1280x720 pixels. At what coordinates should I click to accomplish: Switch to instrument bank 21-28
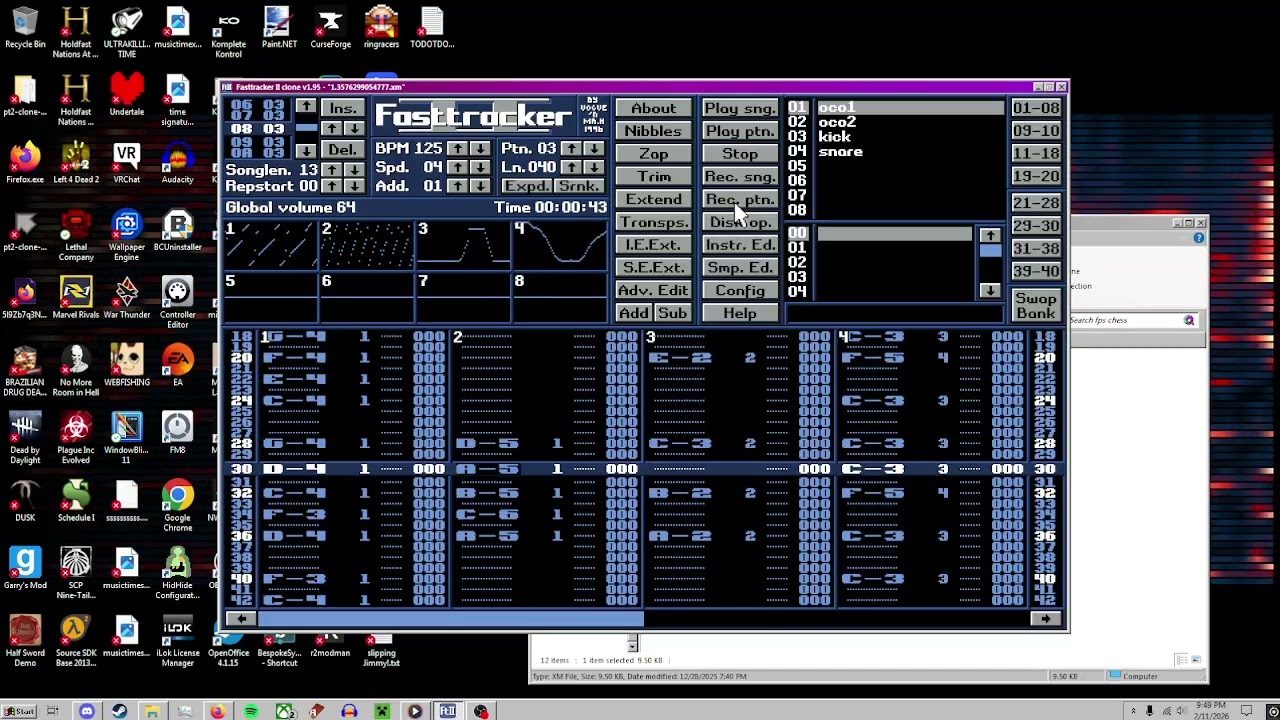(x=1036, y=203)
